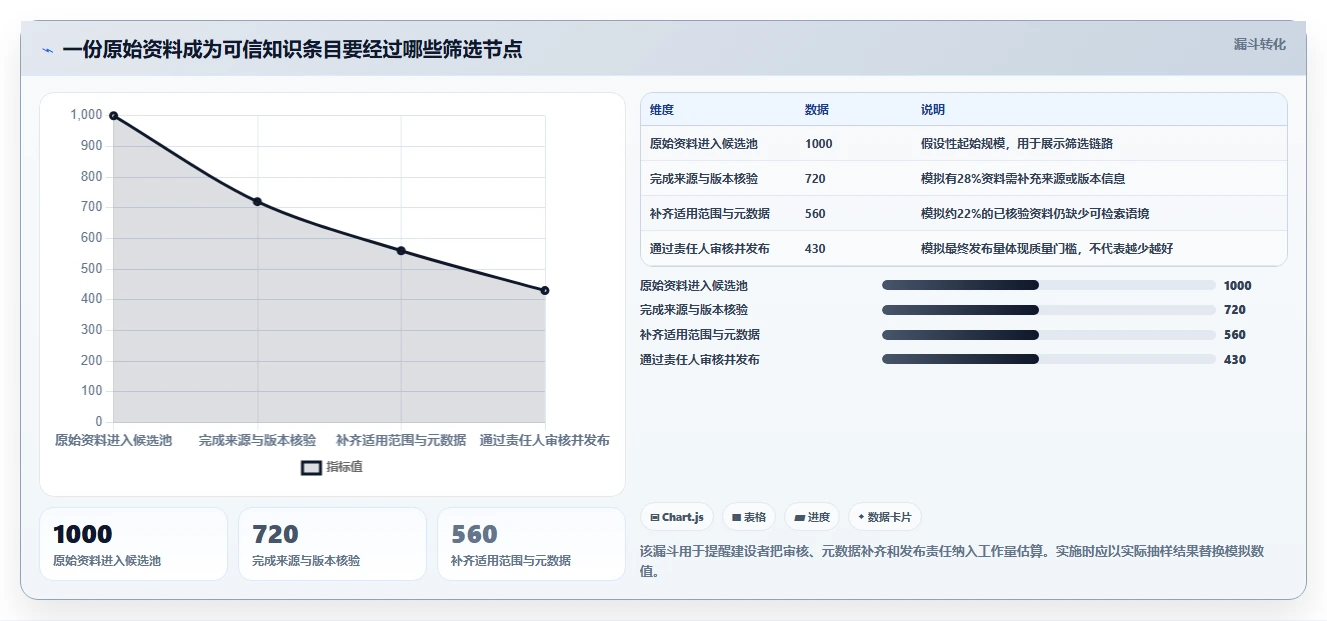Click progress label 补齐适用范围与元数据
Image resolution: width=1327 pixels, height=621 pixels.
tap(699, 335)
